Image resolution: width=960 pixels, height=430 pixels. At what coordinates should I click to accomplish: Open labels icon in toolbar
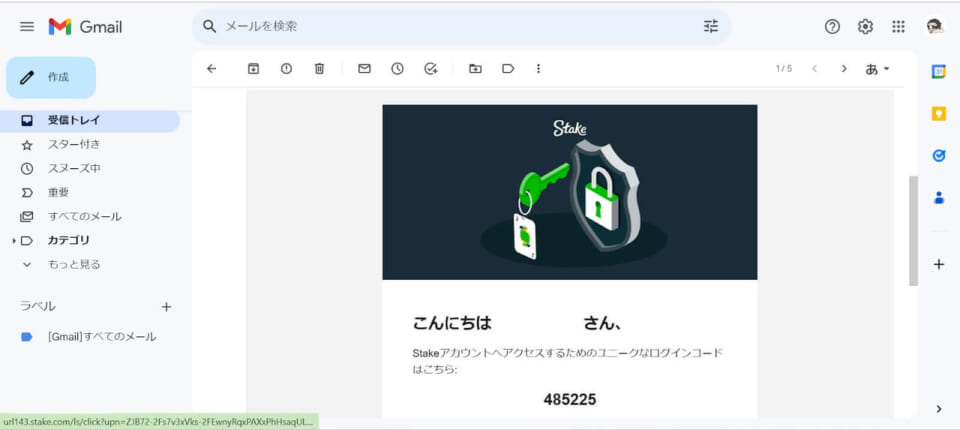coord(508,69)
